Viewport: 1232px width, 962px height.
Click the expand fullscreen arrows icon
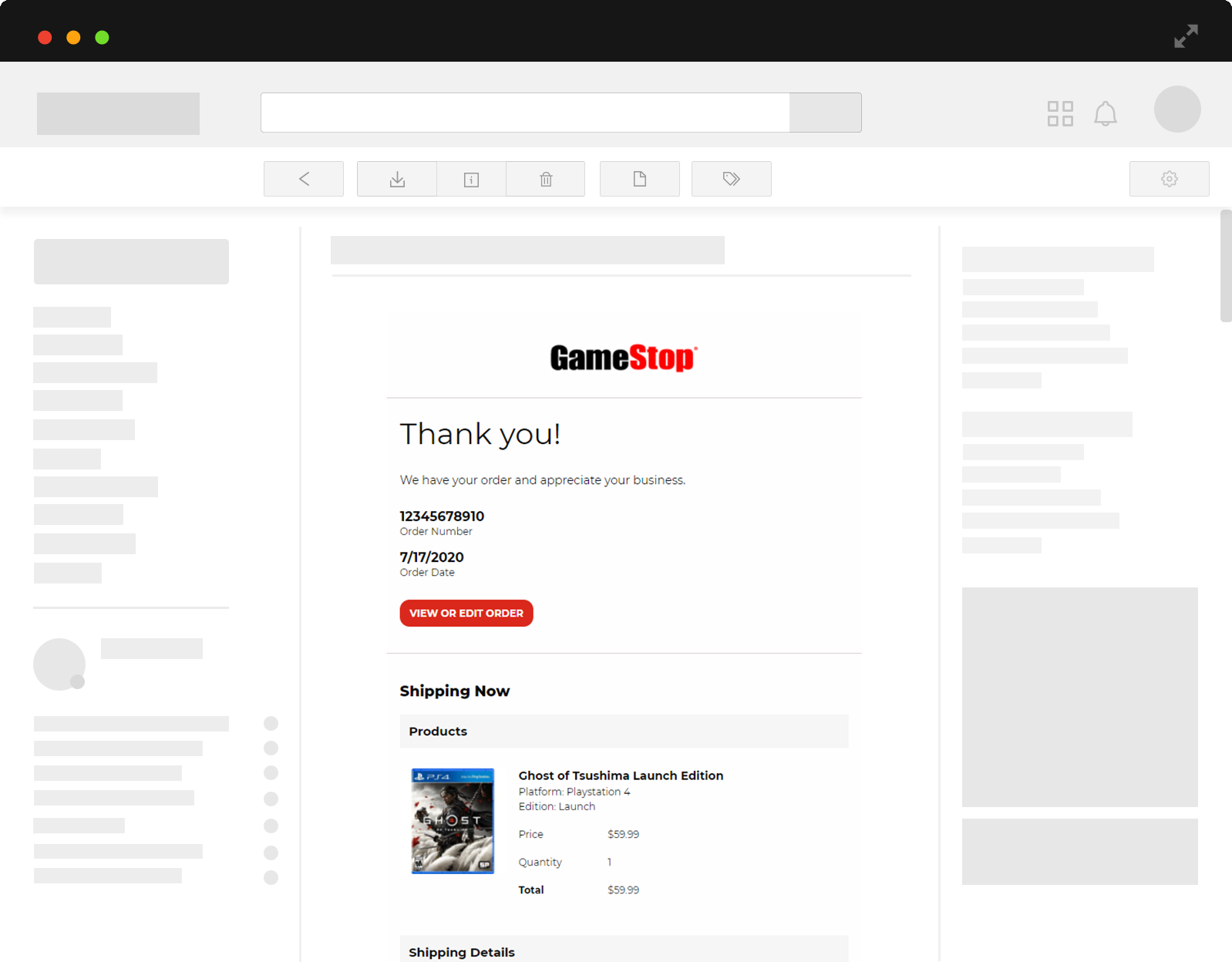[x=1186, y=36]
